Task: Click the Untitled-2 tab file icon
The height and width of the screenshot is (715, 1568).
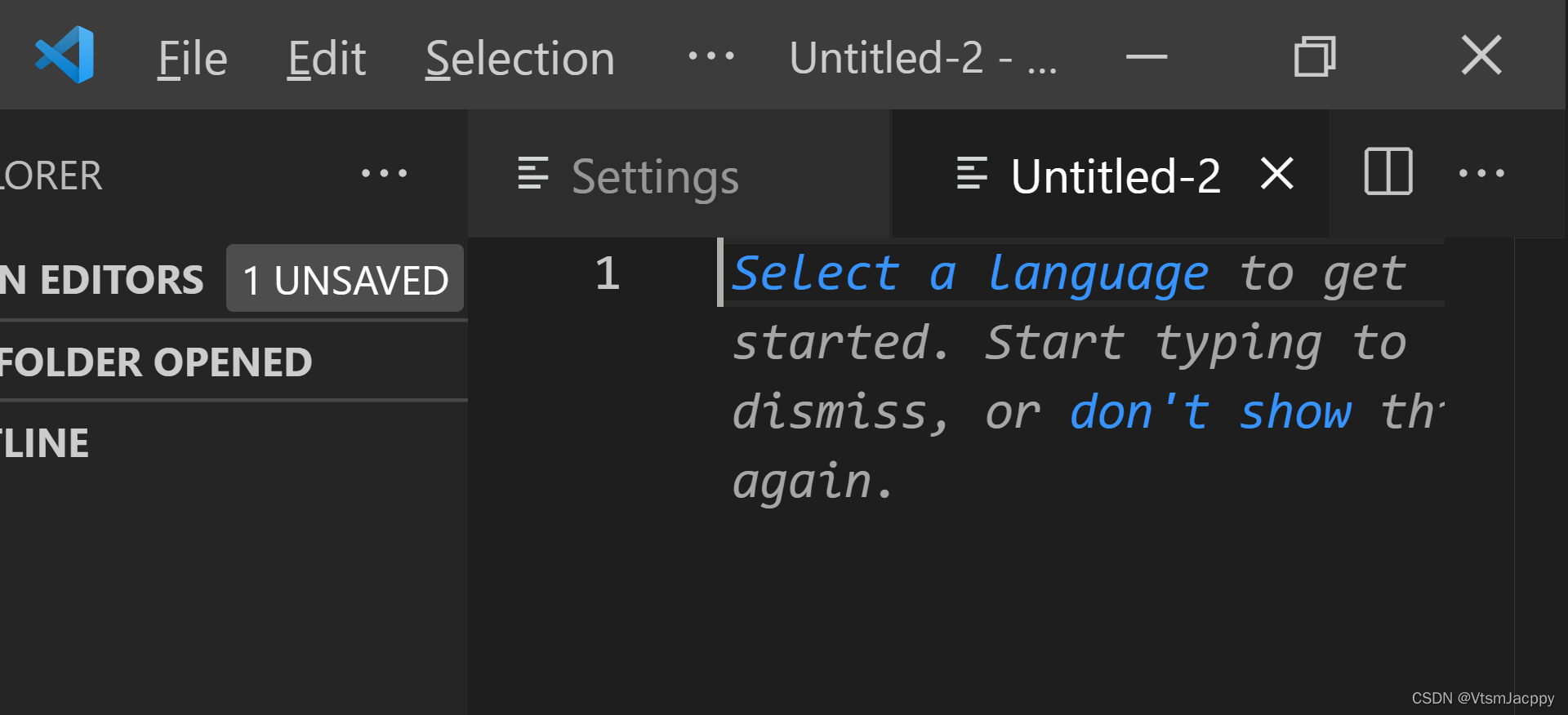Action: pyautogui.click(x=972, y=174)
